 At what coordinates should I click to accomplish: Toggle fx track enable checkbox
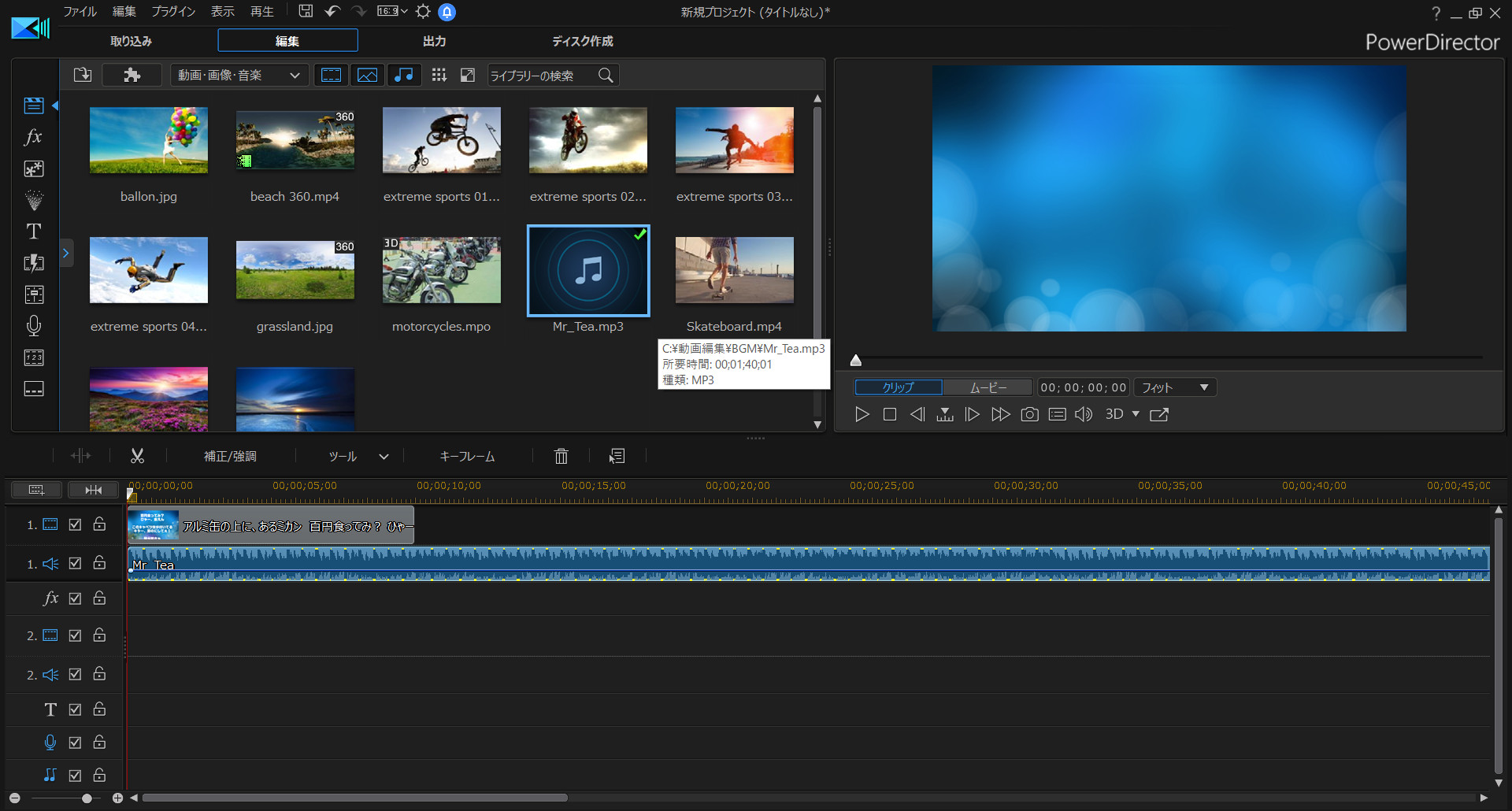(x=75, y=598)
